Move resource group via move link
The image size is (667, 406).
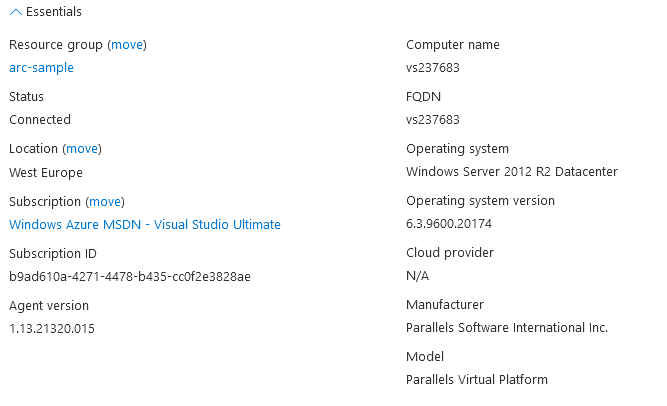(127, 45)
